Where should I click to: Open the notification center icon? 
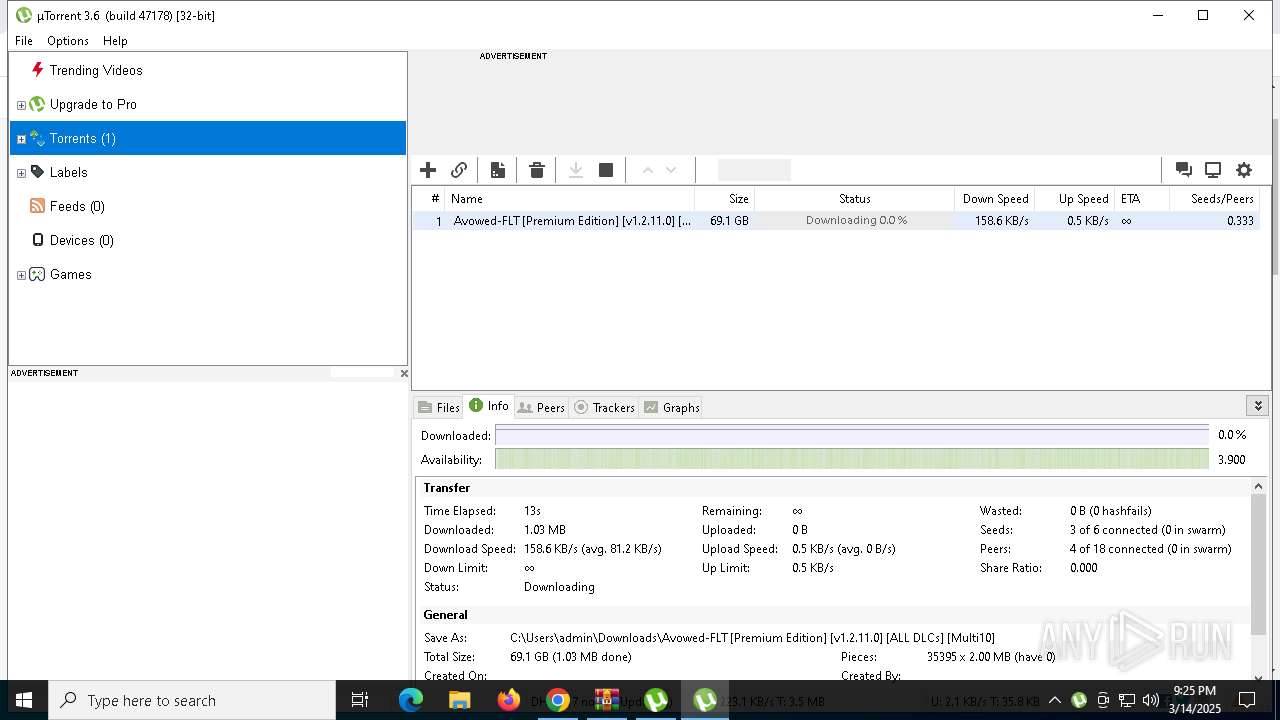(x=1247, y=700)
